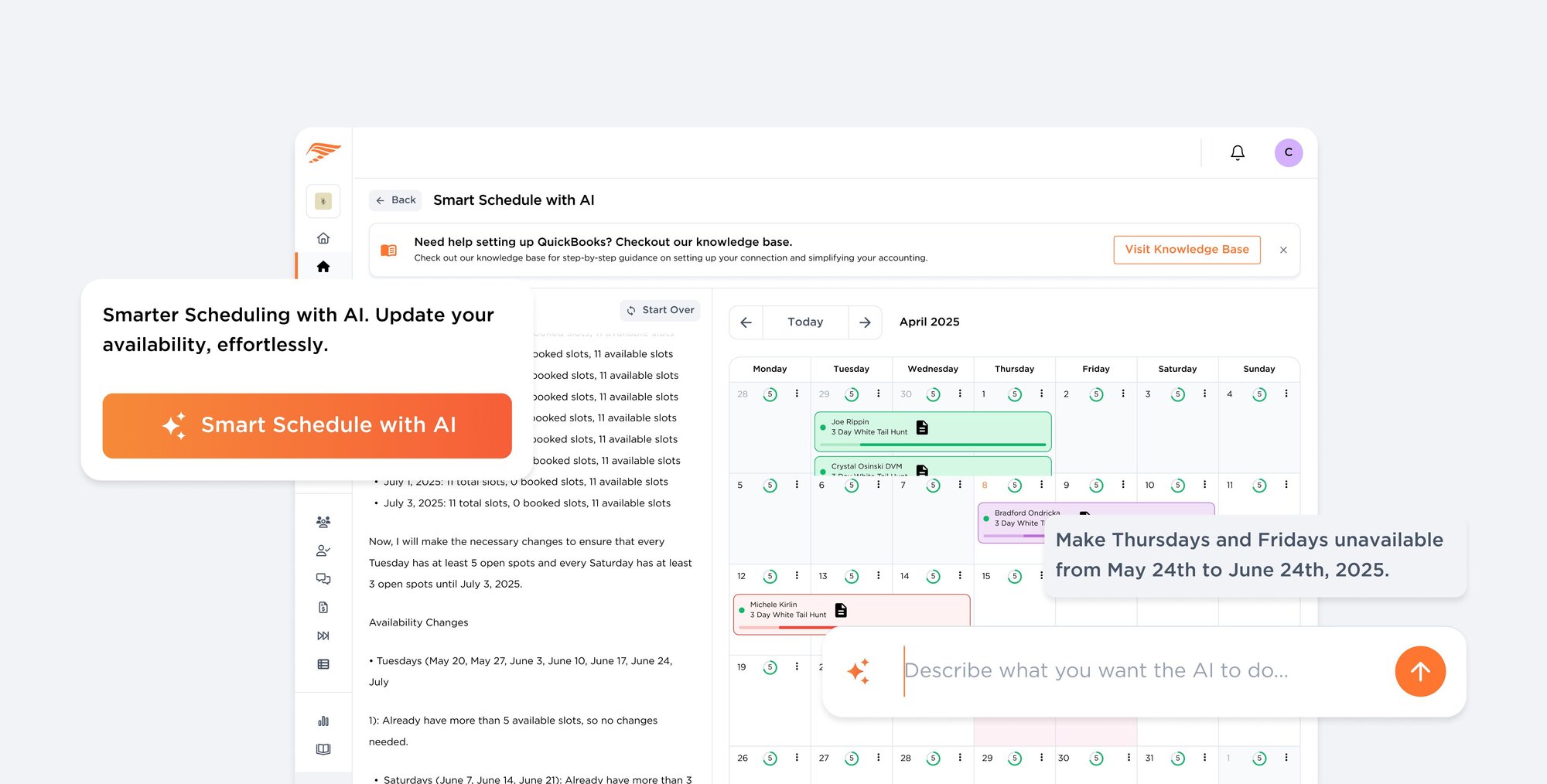This screenshot has width=1547, height=784.
Task: Submit prompt with orange up-arrow button
Action: (x=1419, y=671)
